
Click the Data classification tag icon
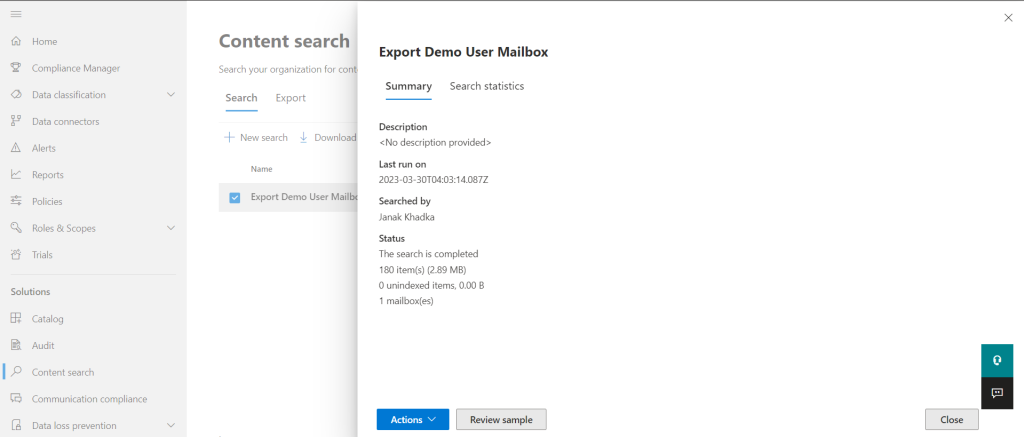click(17, 95)
